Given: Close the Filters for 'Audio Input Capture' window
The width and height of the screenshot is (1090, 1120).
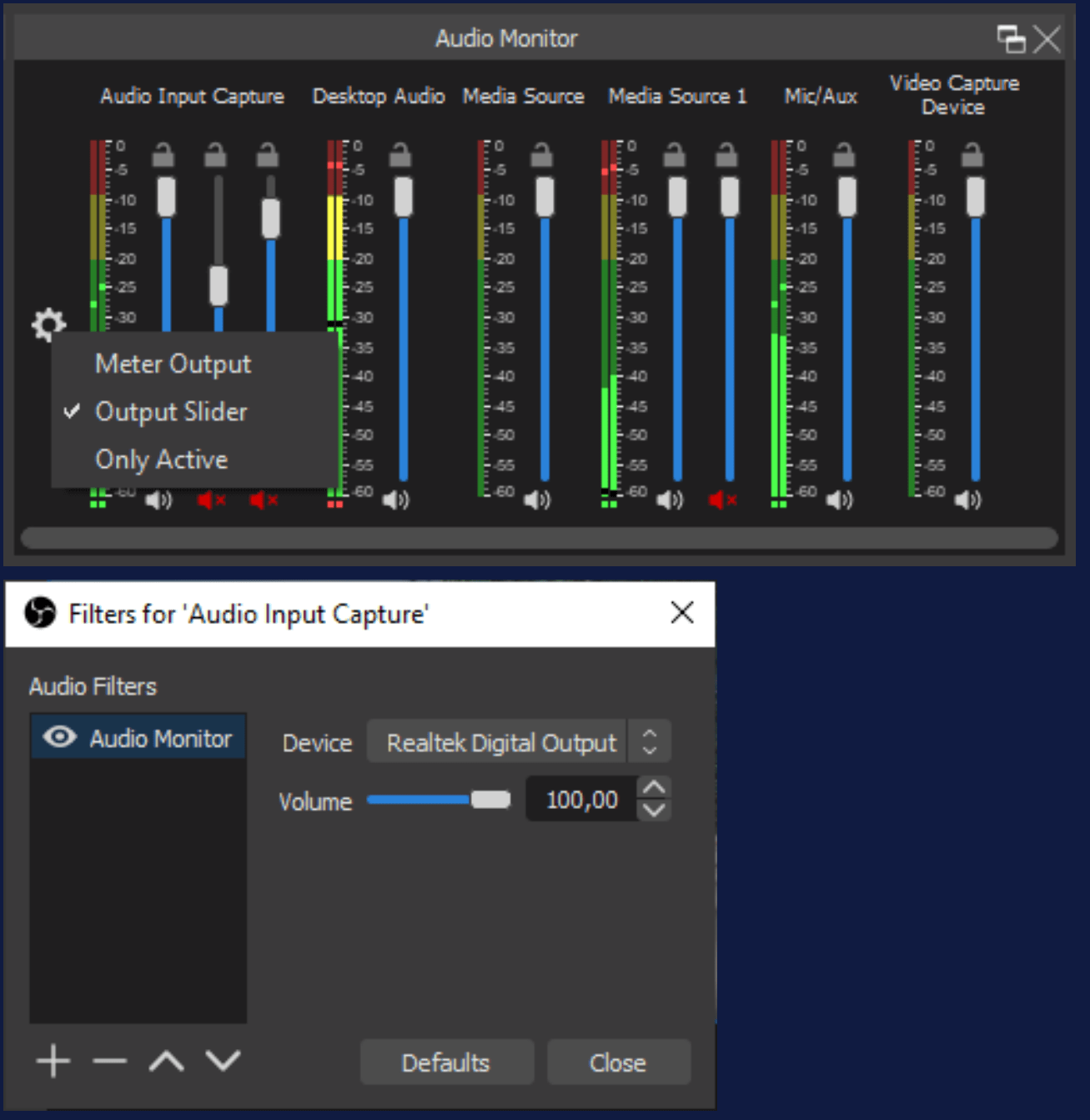Looking at the screenshot, I should coord(682,613).
